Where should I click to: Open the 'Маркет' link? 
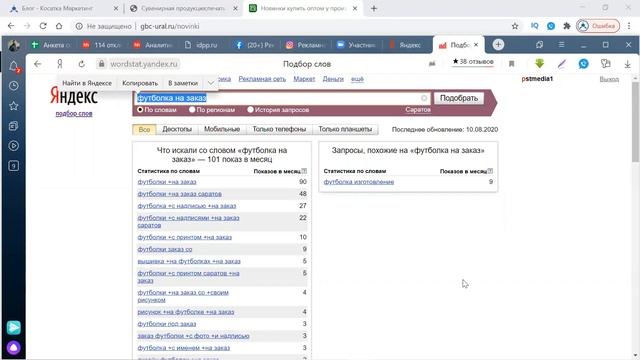(x=304, y=79)
